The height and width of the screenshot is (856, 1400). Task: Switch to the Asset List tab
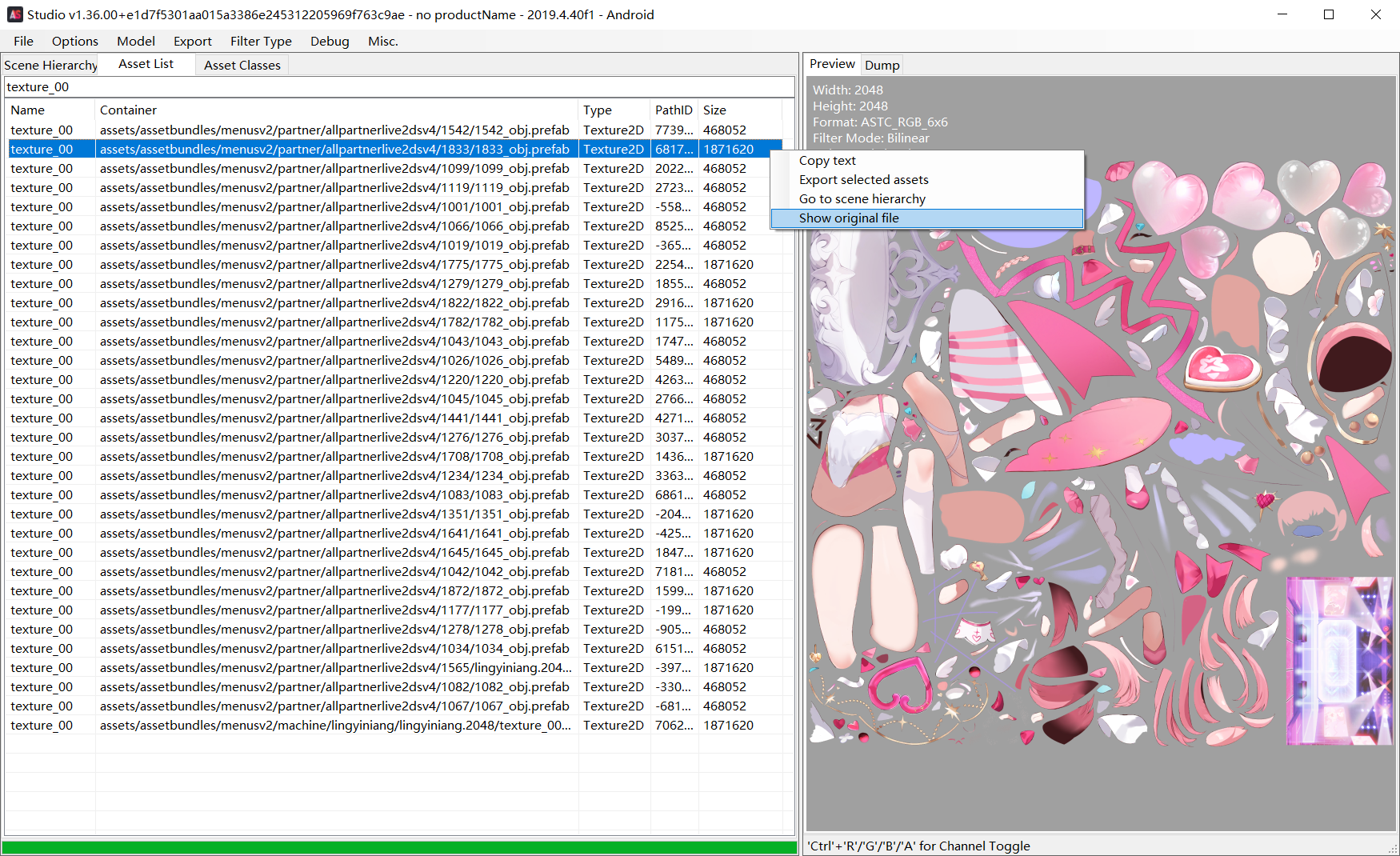146,64
